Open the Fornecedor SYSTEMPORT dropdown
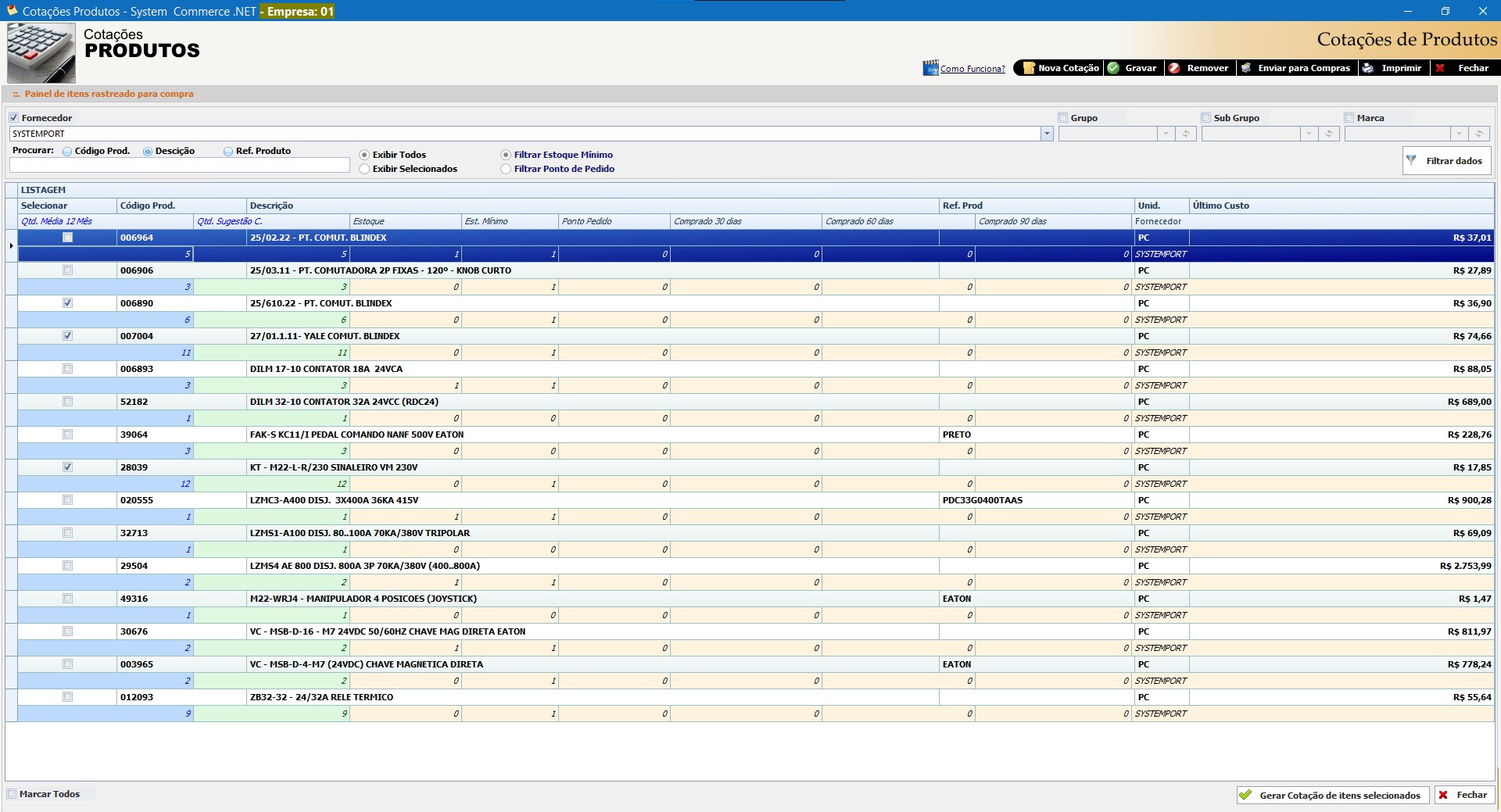 coord(1047,134)
